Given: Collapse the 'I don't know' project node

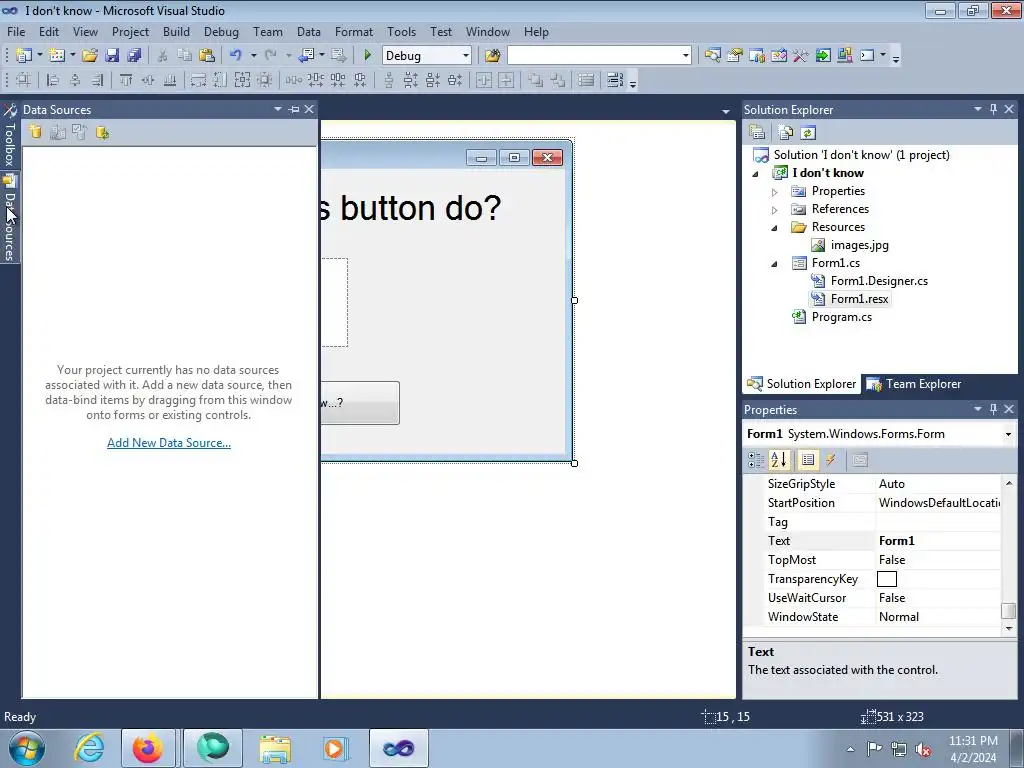Looking at the screenshot, I should tap(756, 174).
